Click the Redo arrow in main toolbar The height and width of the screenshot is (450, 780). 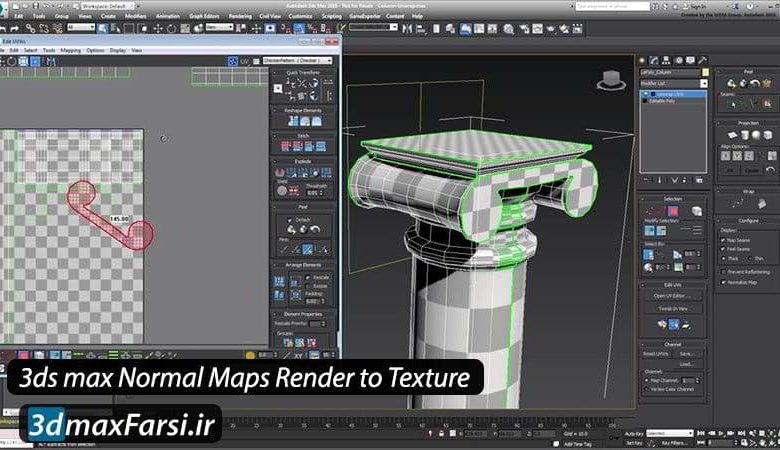pos(14,29)
